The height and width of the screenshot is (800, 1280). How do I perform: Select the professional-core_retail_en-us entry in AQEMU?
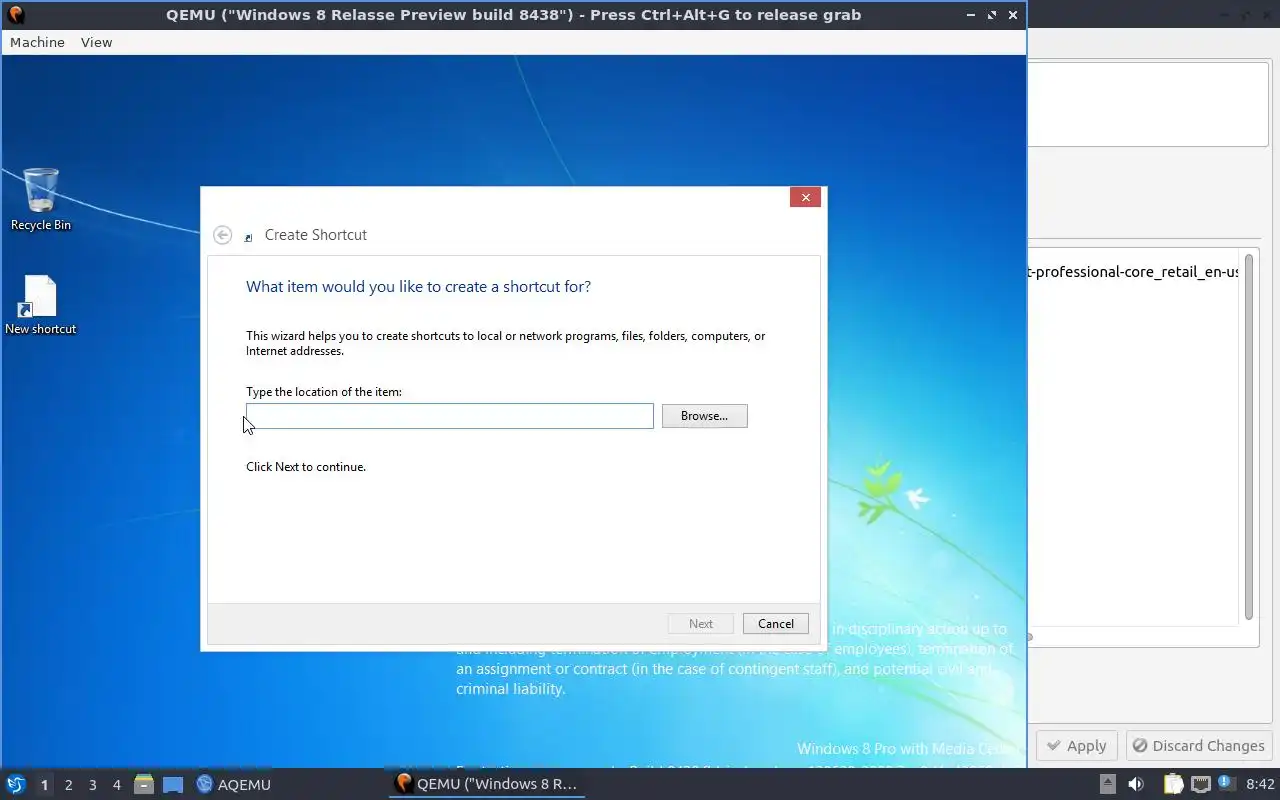tap(1132, 272)
